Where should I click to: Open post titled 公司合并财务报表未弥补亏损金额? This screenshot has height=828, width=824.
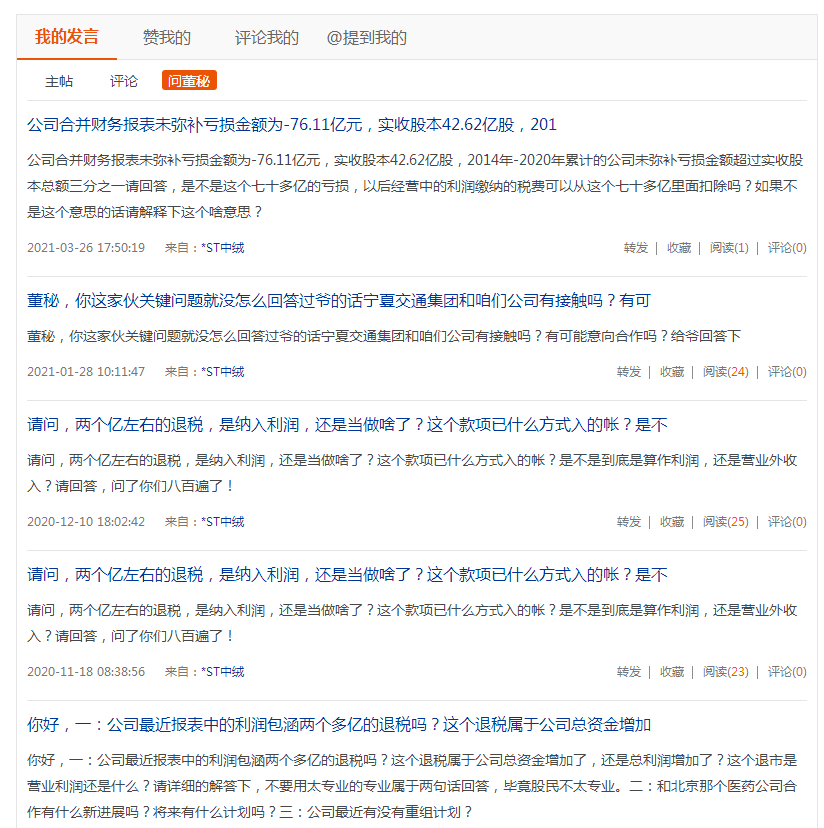coord(292,125)
